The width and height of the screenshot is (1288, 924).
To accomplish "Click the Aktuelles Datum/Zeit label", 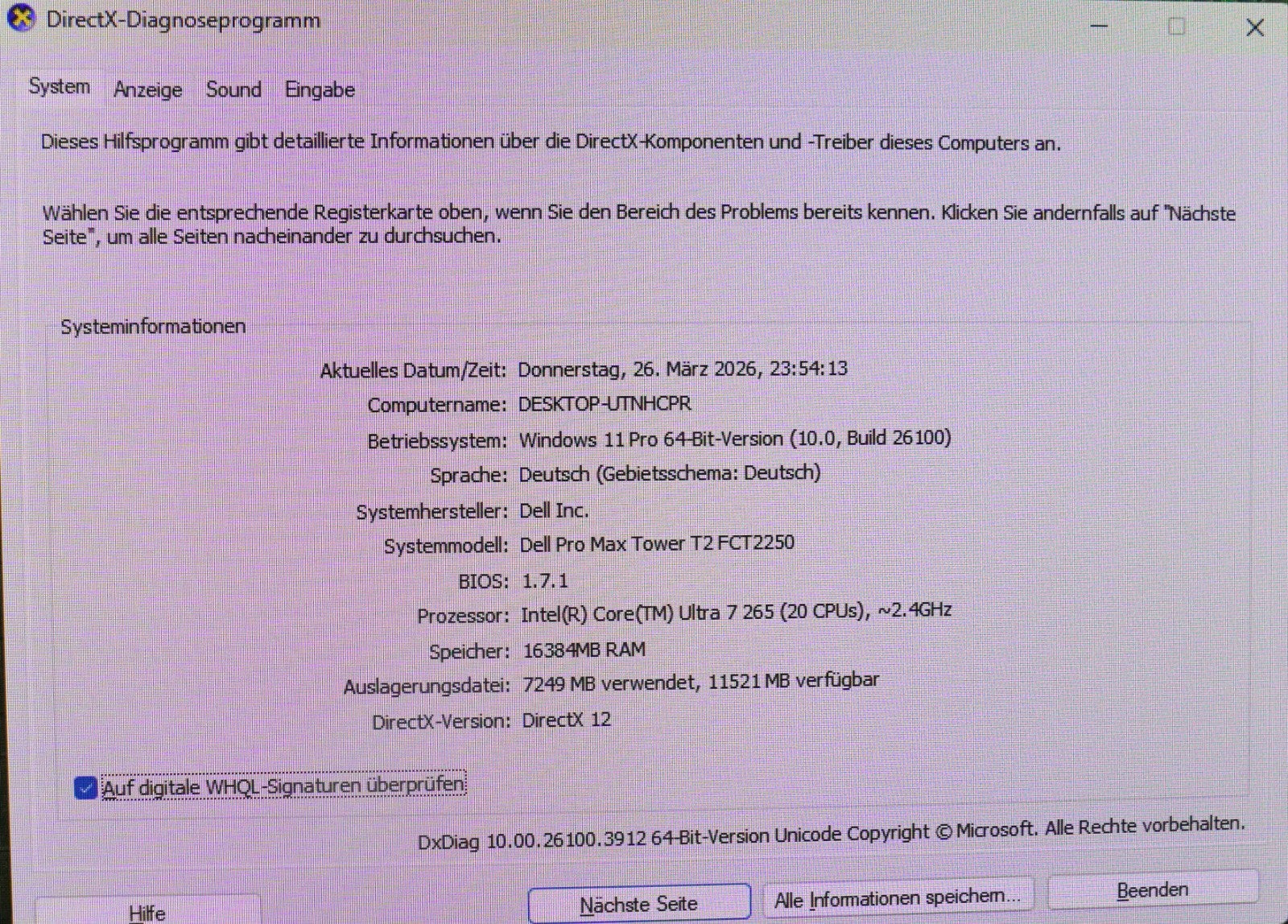I will point(413,371).
